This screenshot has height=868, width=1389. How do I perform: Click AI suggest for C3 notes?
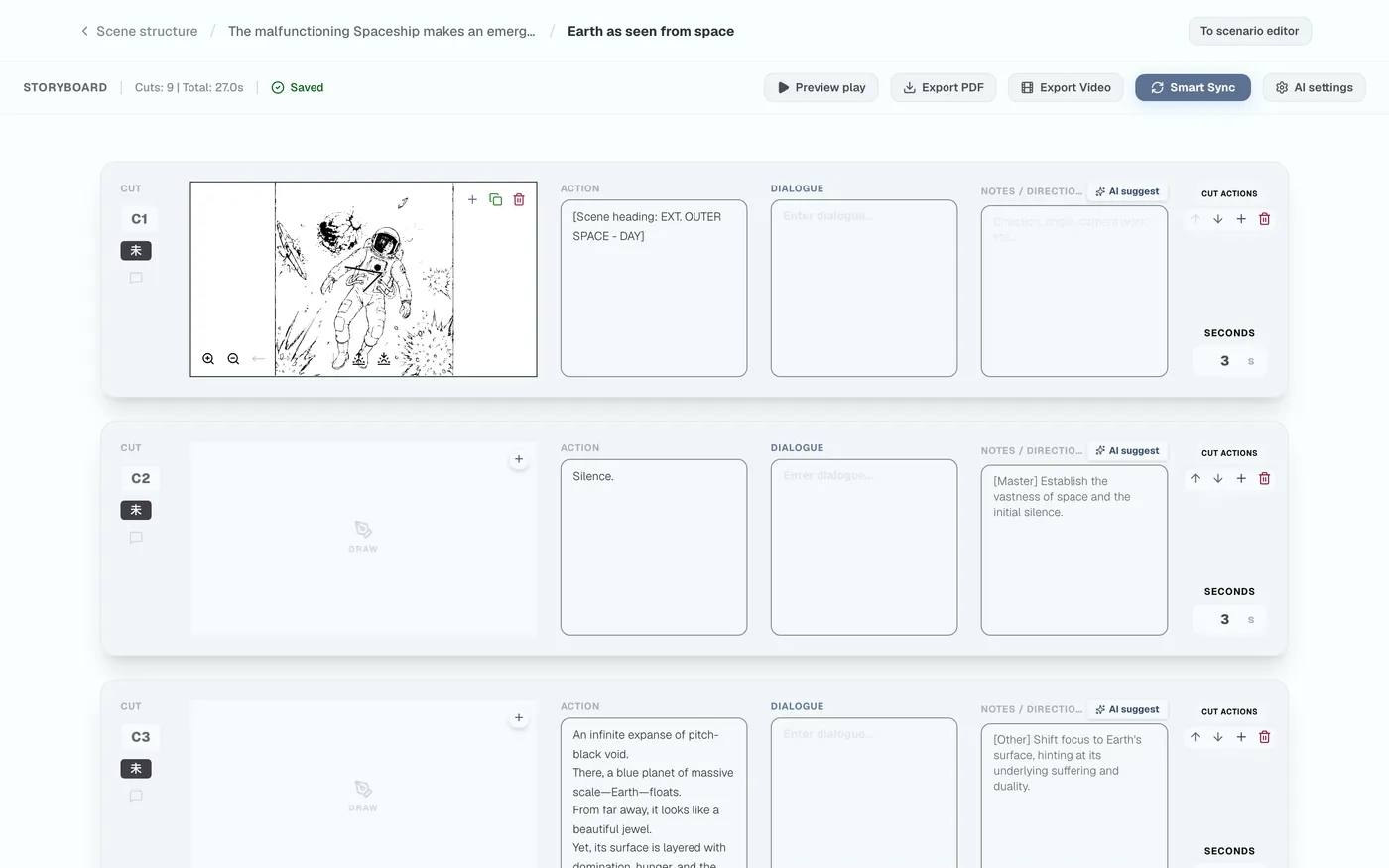click(x=1127, y=709)
